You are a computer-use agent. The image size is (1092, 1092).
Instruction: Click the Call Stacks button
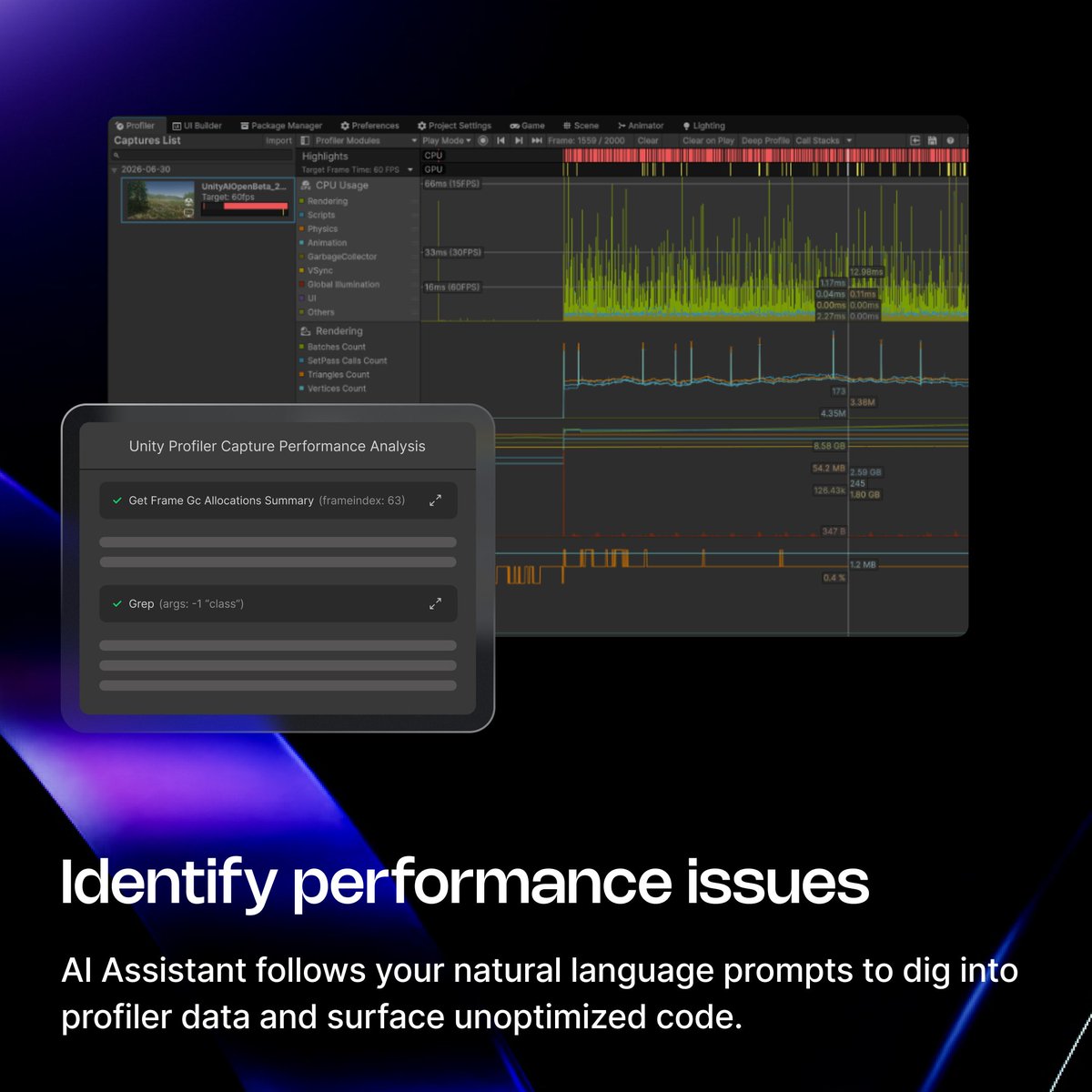click(817, 141)
